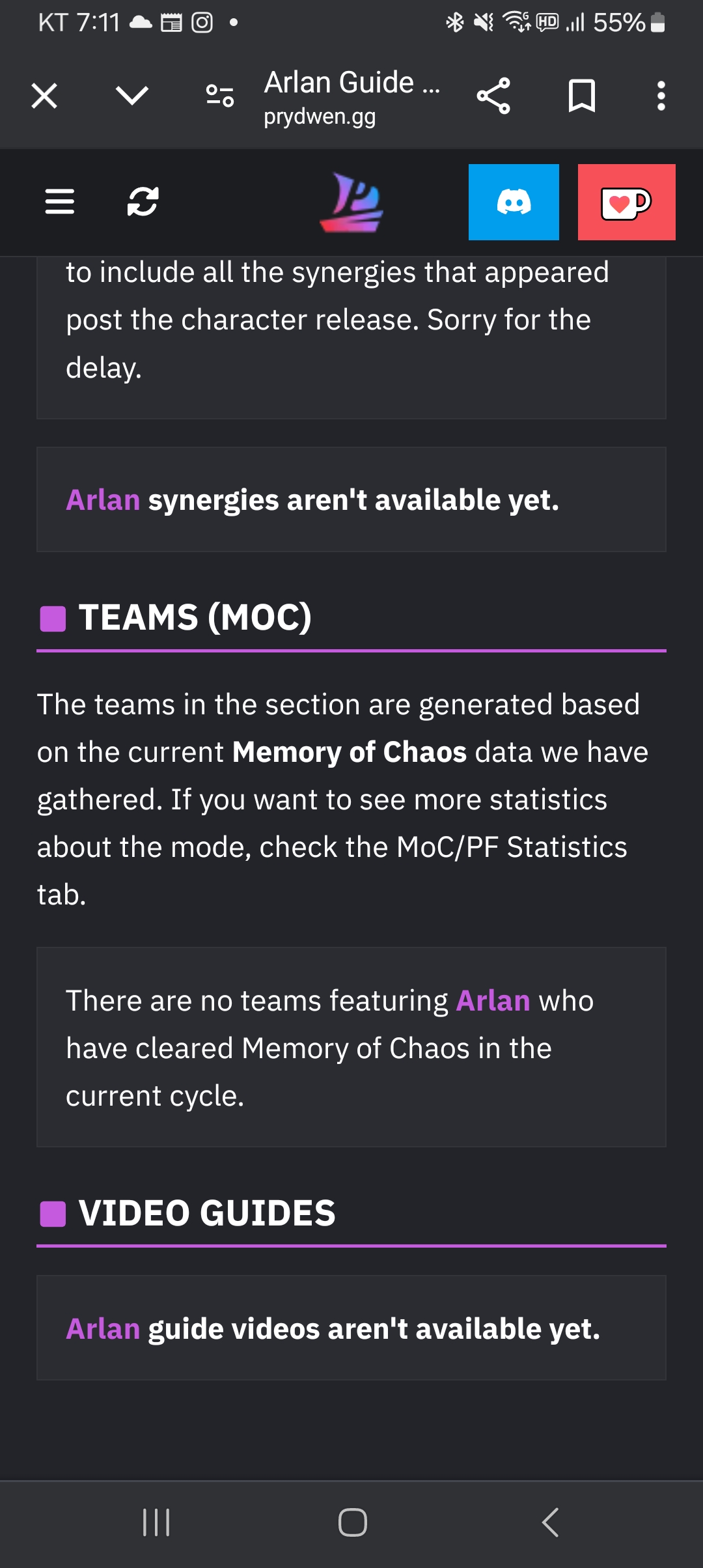The height and width of the screenshot is (1568, 703).
Task: Close the in-app browser tab
Action: tap(44, 96)
